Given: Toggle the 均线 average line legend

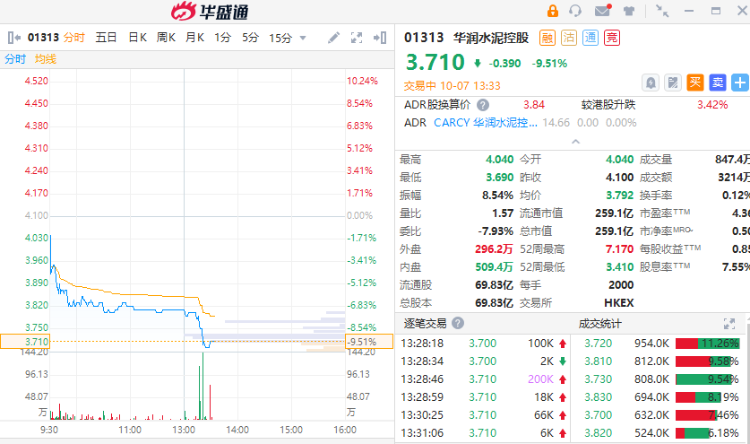Looking at the screenshot, I should 45,59.
